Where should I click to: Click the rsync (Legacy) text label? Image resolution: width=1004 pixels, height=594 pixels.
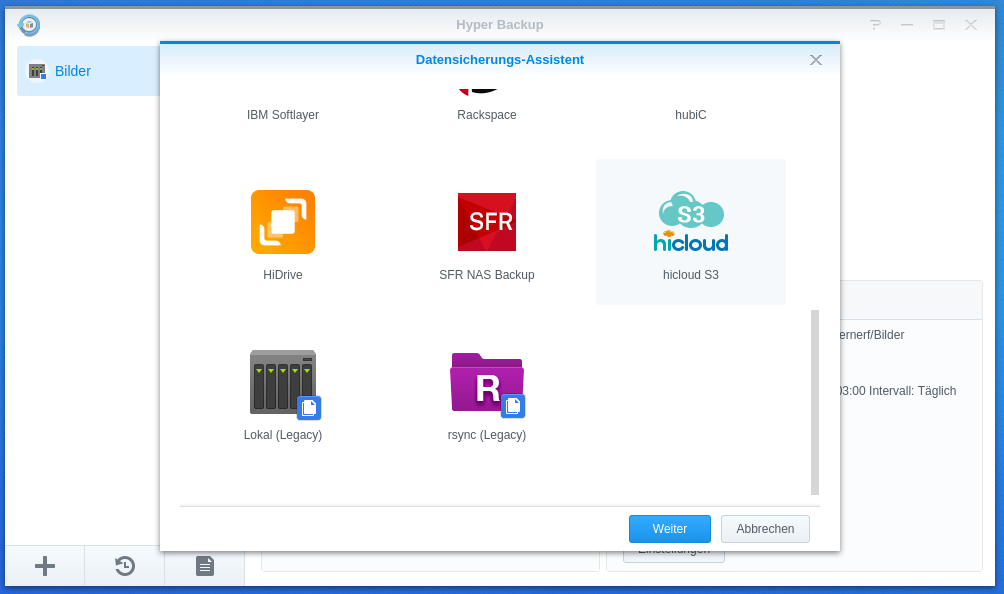click(x=487, y=435)
